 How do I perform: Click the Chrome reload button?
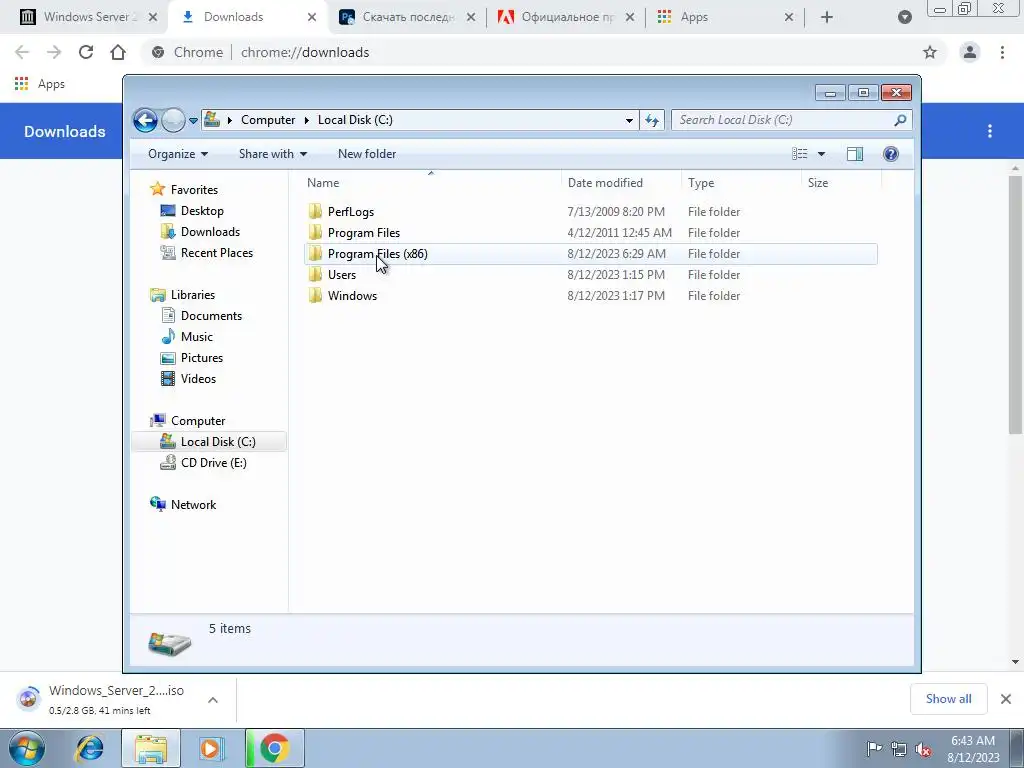[x=86, y=52]
